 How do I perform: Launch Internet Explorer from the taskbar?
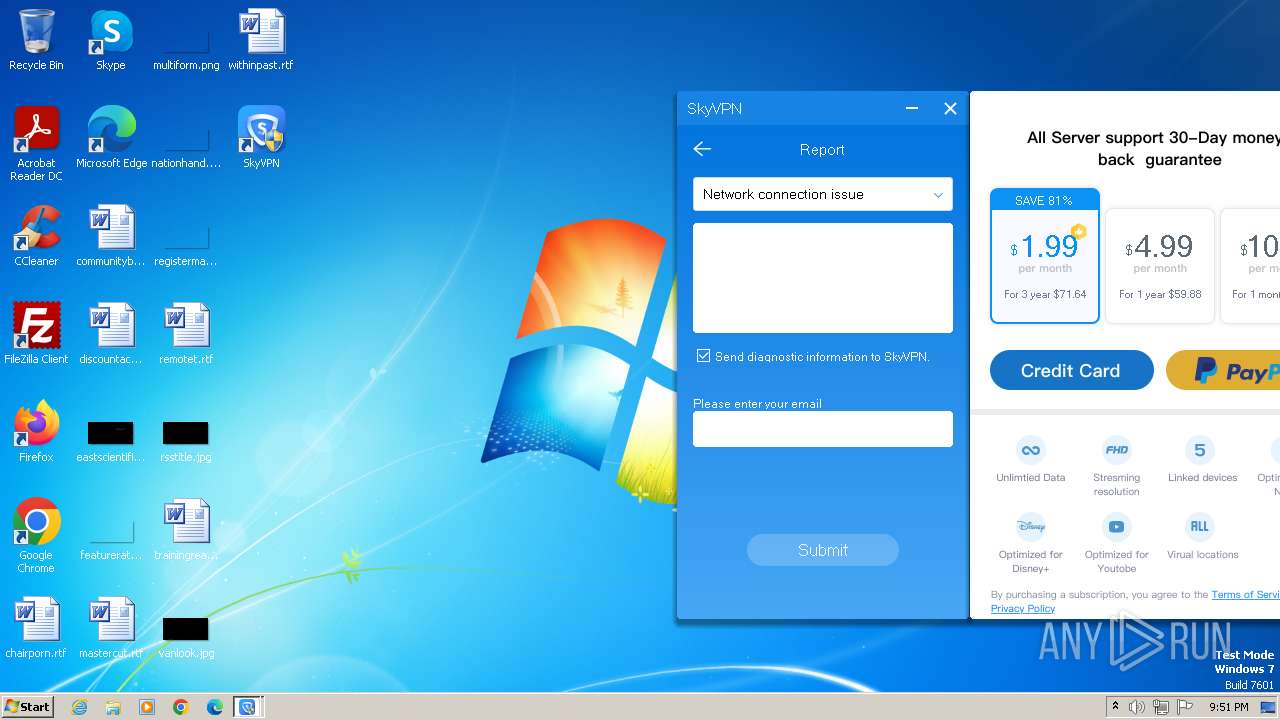point(80,707)
